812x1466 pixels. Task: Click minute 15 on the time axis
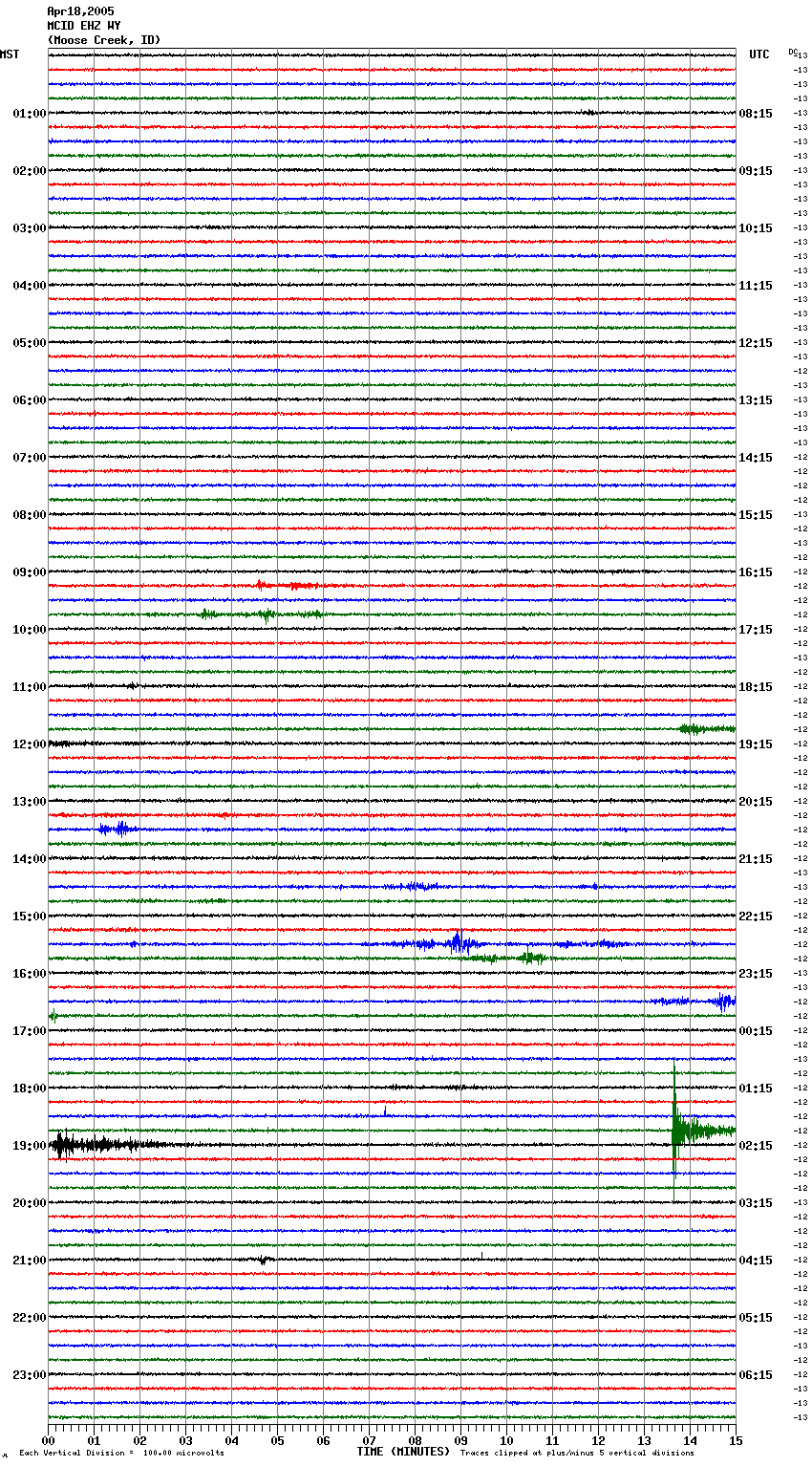point(736,1440)
